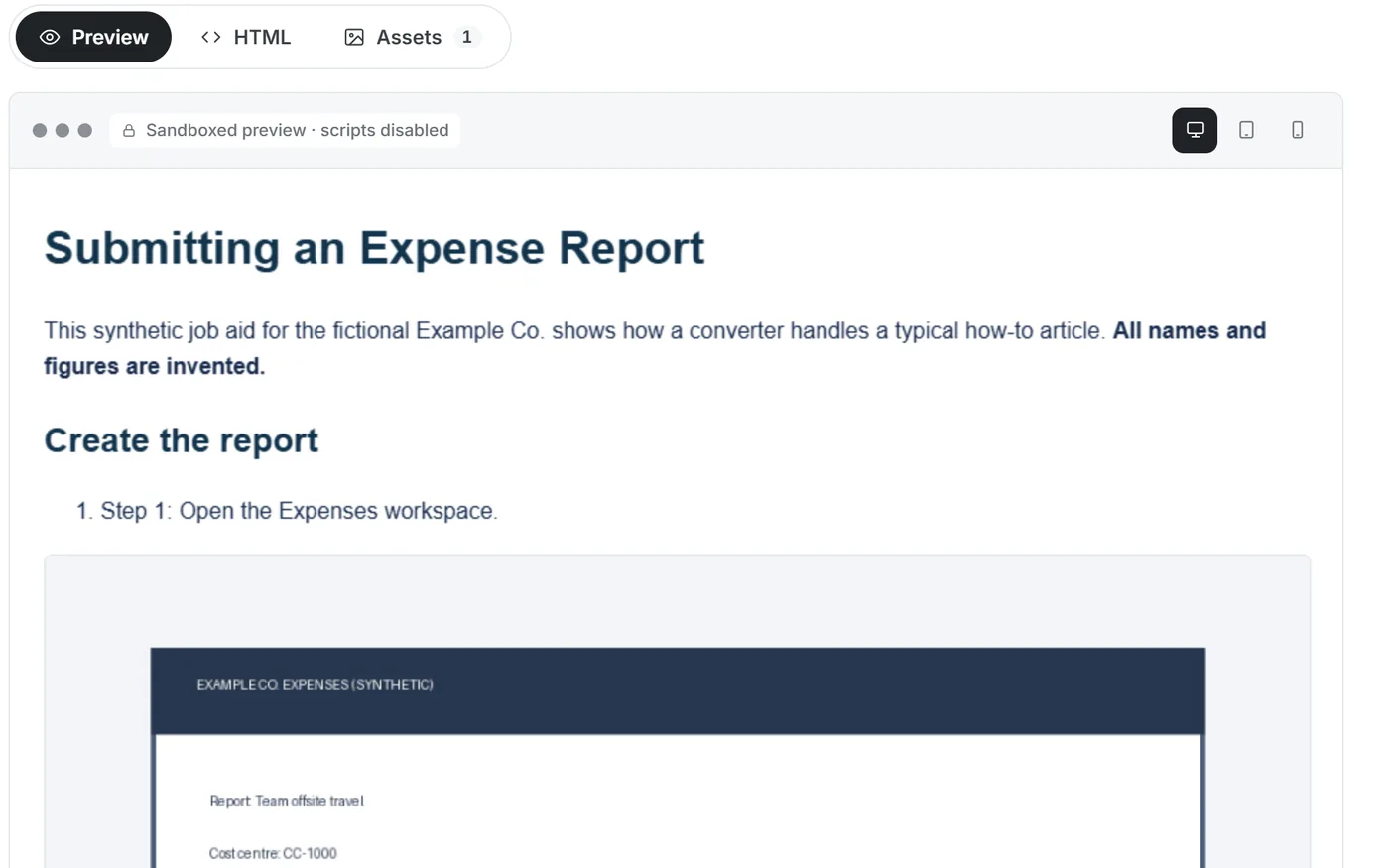This screenshot has width=1389, height=868.
Task: Select the desktop viewport icon
Action: 1195,130
